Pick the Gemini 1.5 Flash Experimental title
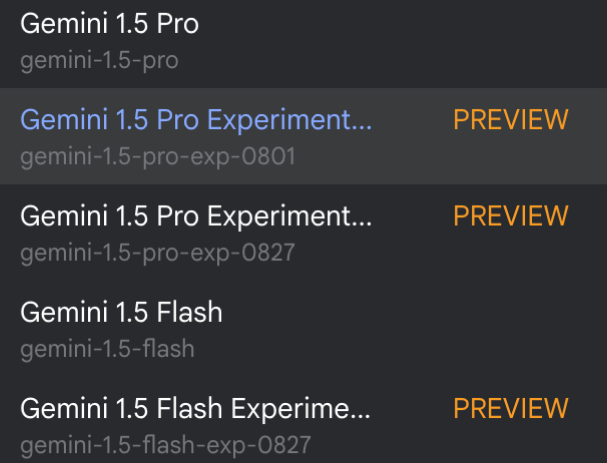Viewport: 607px width, 463px height. 195,408
